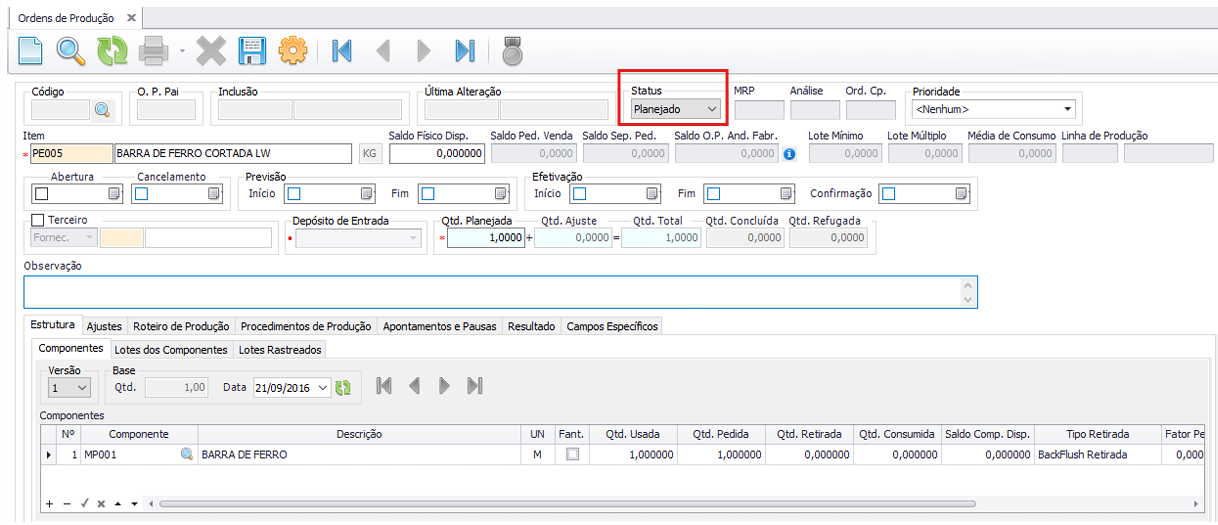The width and height of the screenshot is (1218, 525).
Task: Click the printer icon in toolbar
Action: [153, 50]
